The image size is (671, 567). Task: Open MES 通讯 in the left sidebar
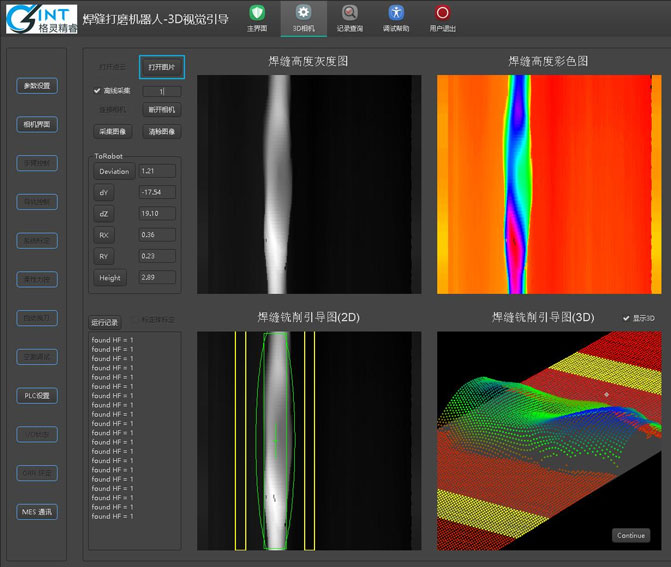37,512
